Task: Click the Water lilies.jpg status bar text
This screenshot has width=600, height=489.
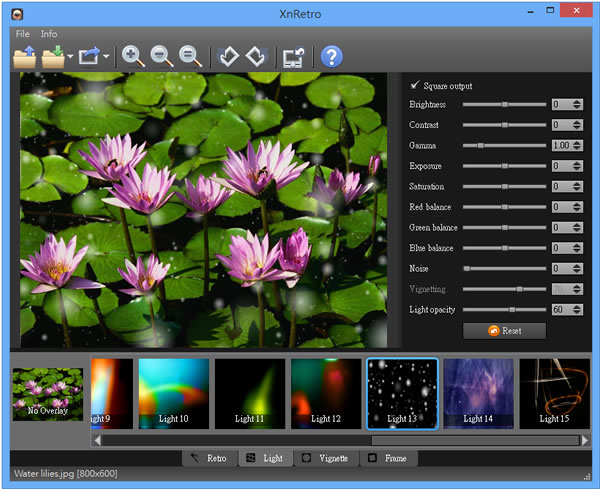Action: [x=65, y=474]
